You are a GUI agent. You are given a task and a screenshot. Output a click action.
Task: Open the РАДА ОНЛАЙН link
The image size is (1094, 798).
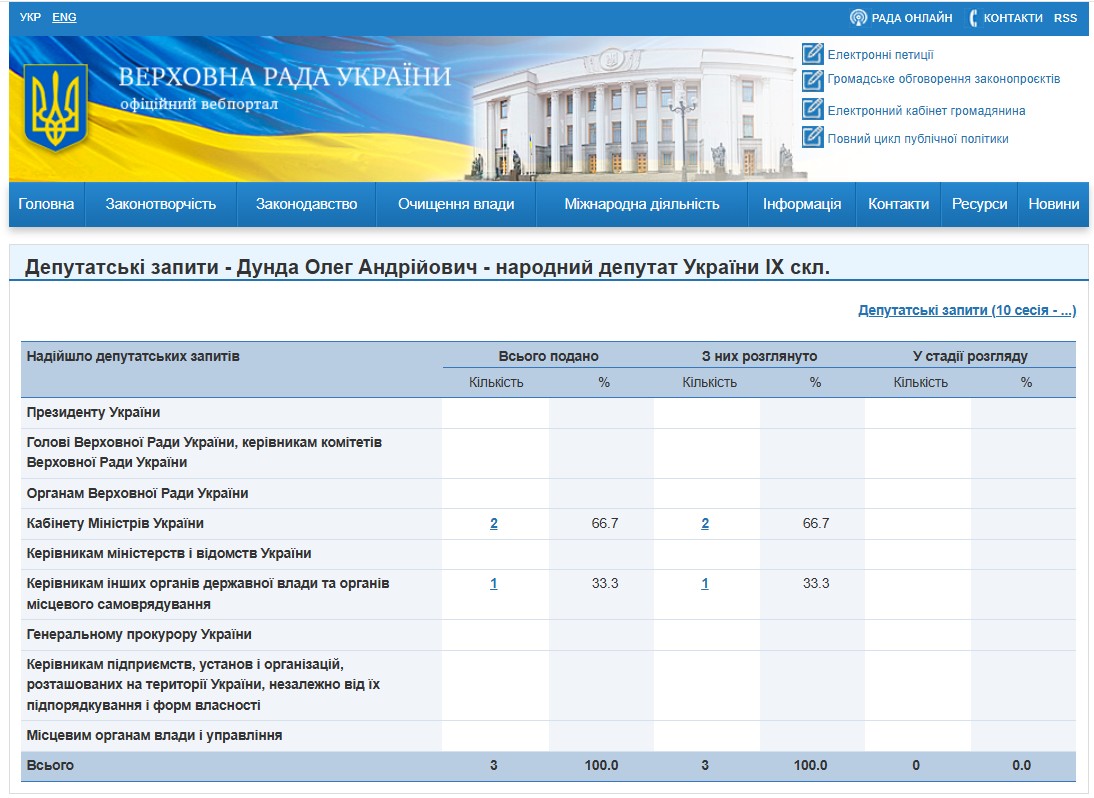tap(911, 18)
